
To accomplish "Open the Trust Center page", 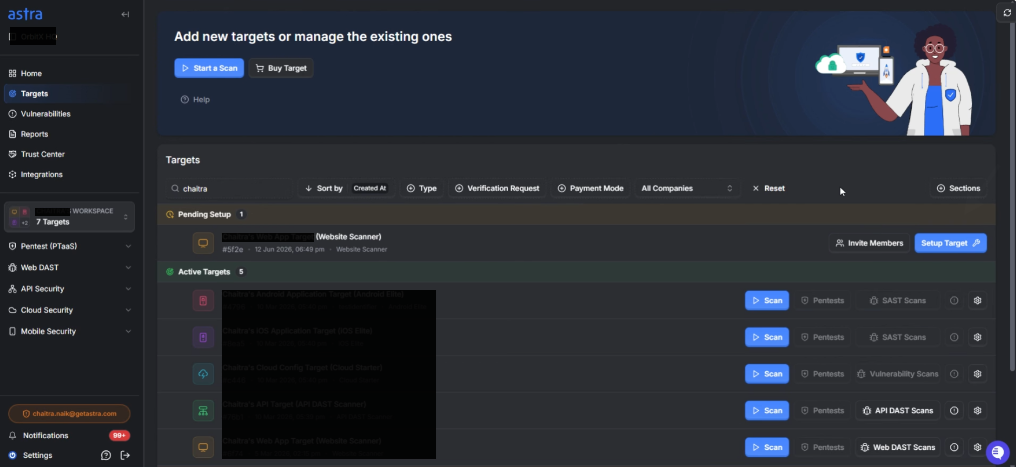I will (69, 154).
